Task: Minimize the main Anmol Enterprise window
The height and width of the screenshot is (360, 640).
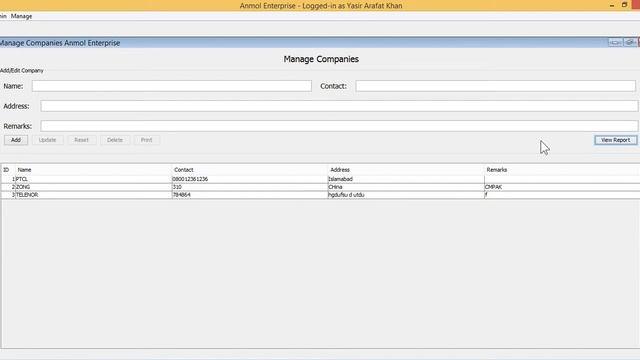Action: pyautogui.click(x=612, y=5)
